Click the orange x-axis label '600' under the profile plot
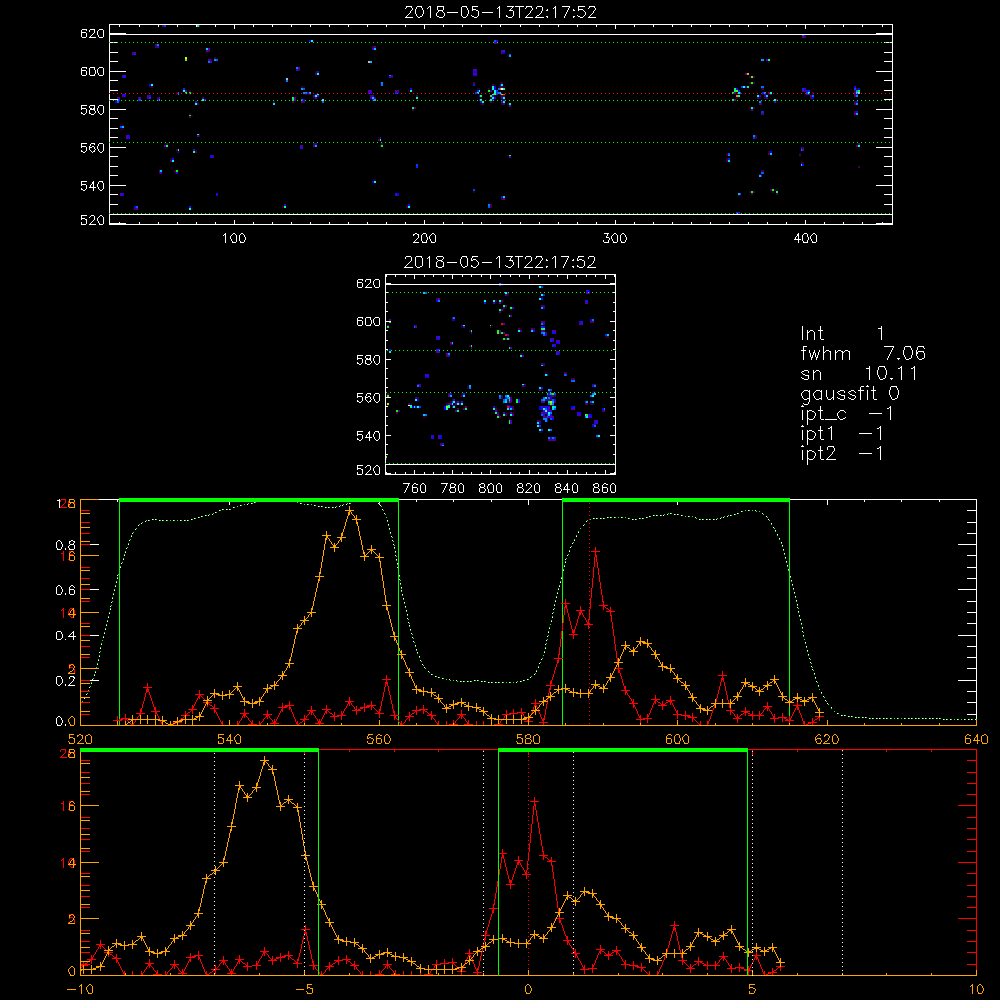This screenshot has height=1000, width=1000. pos(677,739)
